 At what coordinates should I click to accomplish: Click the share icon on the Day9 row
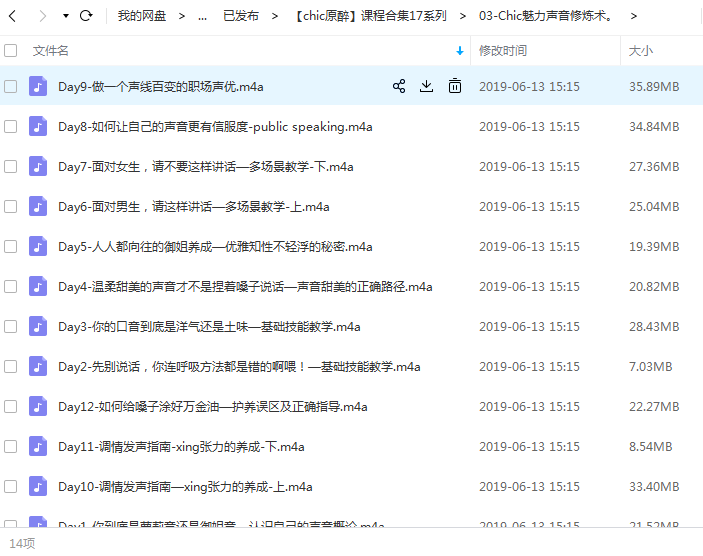click(399, 87)
